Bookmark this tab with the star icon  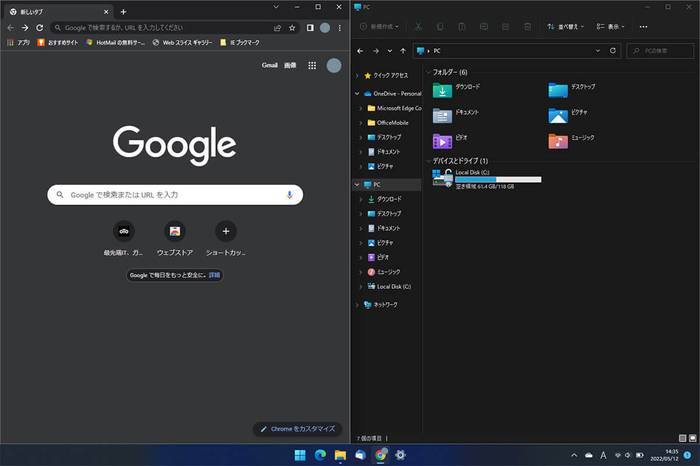pyautogui.click(x=292, y=28)
